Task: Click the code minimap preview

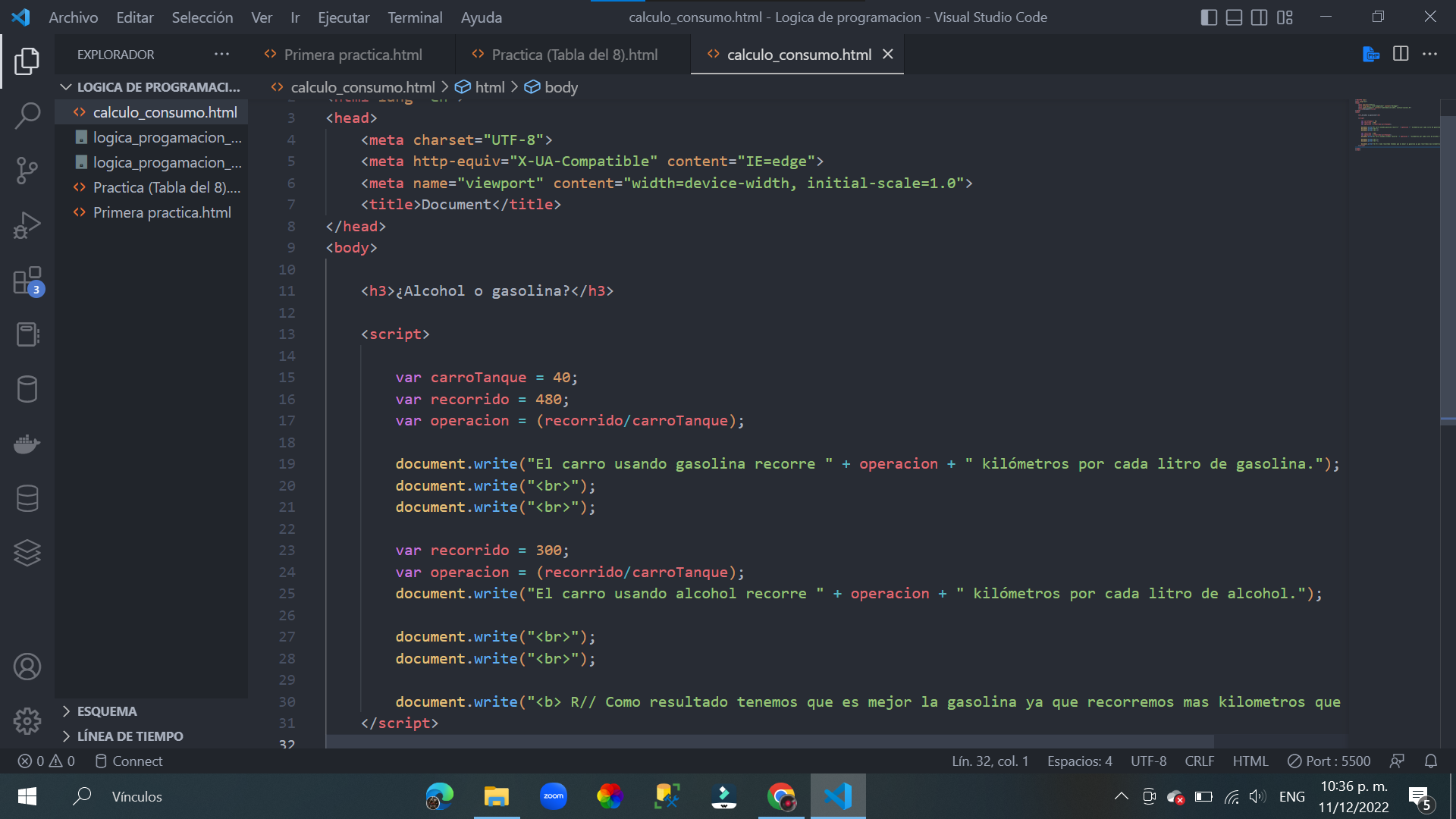Action: point(1395,125)
